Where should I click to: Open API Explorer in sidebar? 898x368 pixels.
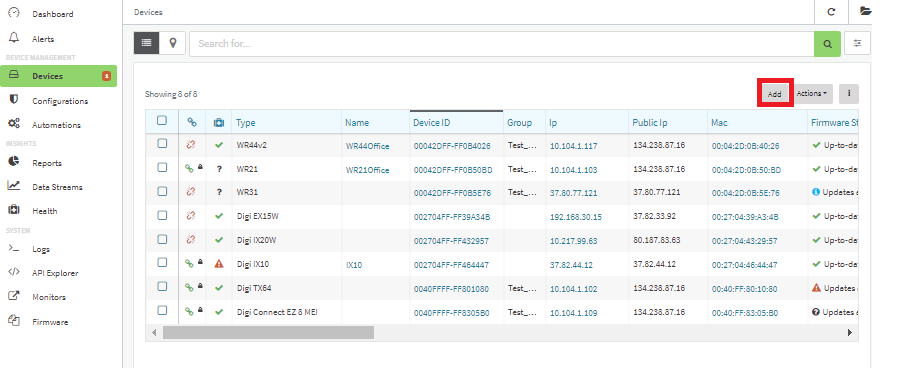pos(55,273)
